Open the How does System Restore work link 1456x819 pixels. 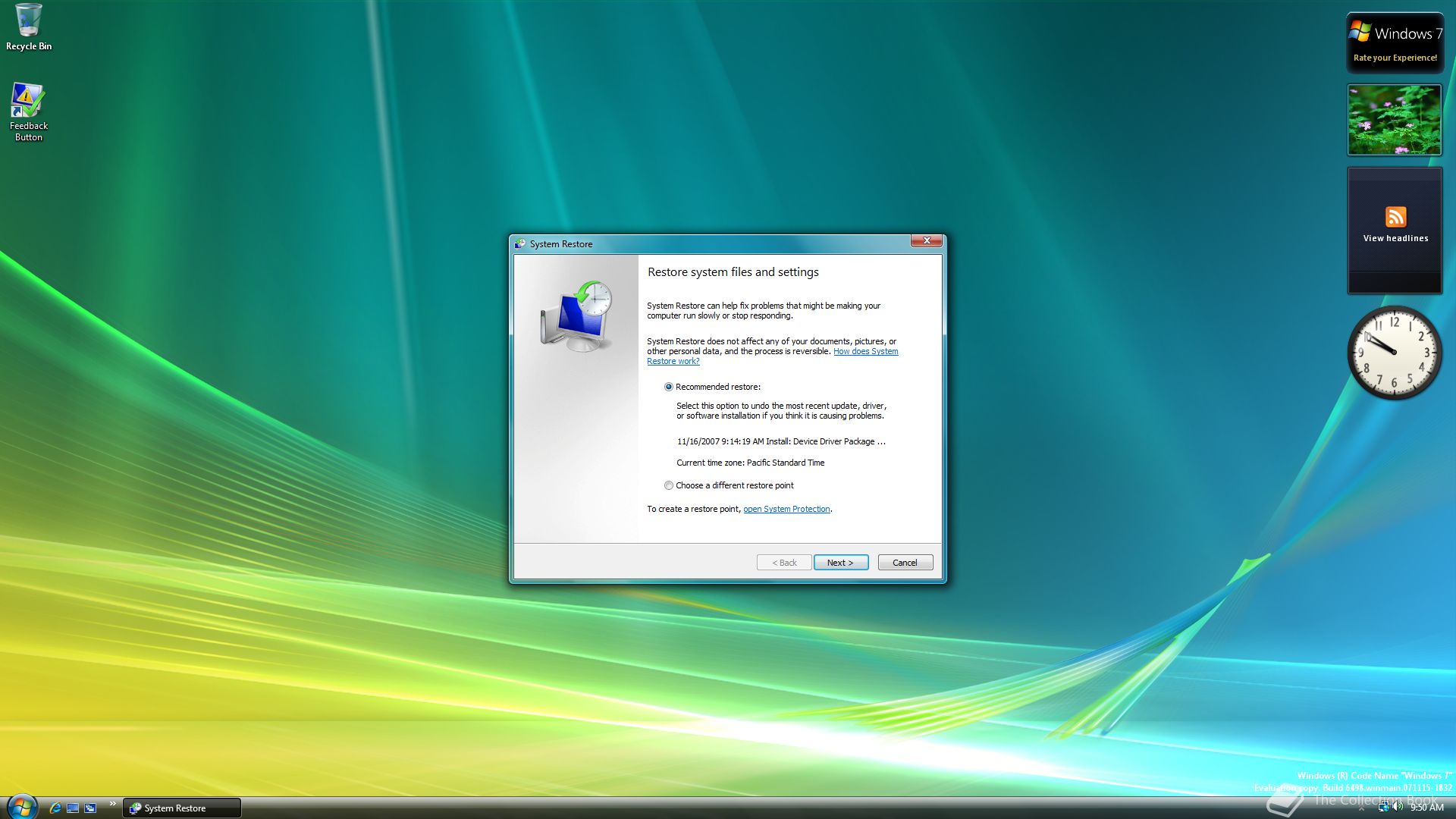tap(865, 351)
